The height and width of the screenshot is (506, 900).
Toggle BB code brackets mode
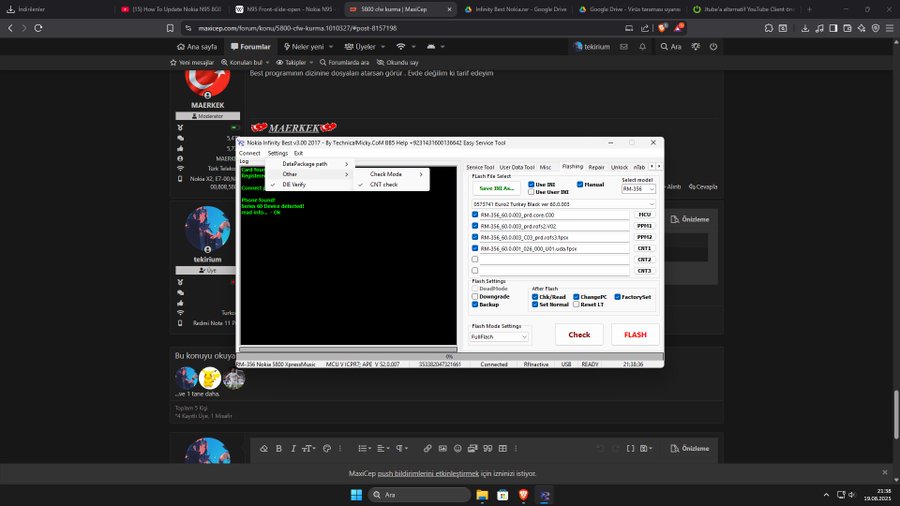coord(630,449)
